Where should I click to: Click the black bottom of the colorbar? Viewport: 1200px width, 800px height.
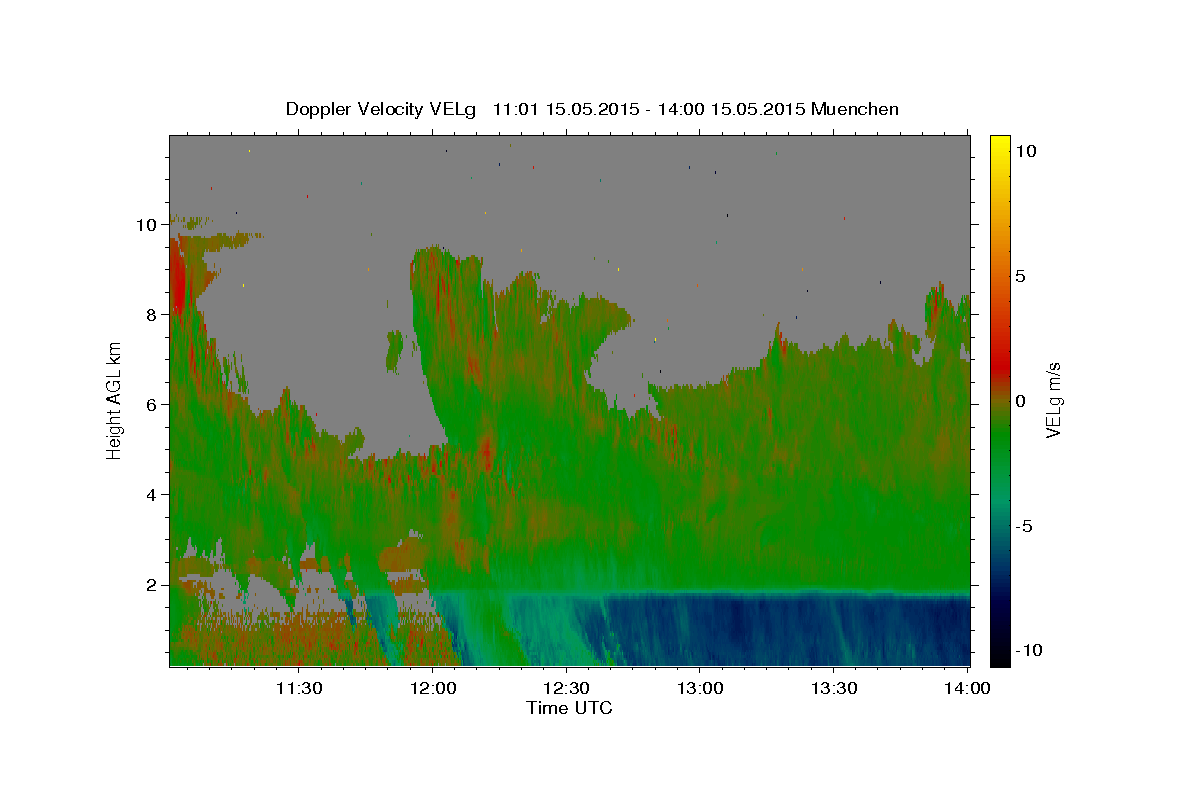[999, 658]
